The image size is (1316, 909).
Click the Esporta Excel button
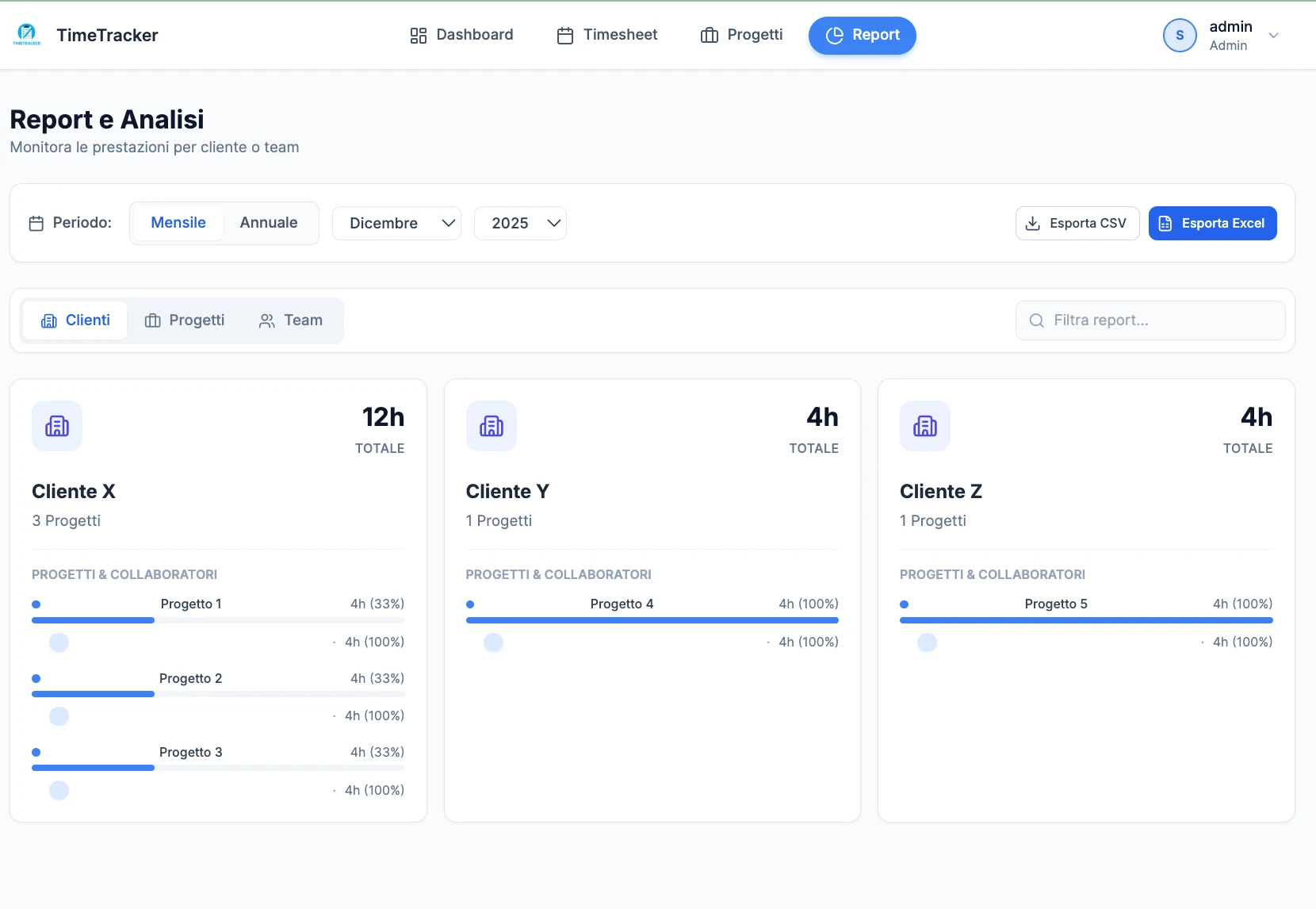[x=1212, y=224]
